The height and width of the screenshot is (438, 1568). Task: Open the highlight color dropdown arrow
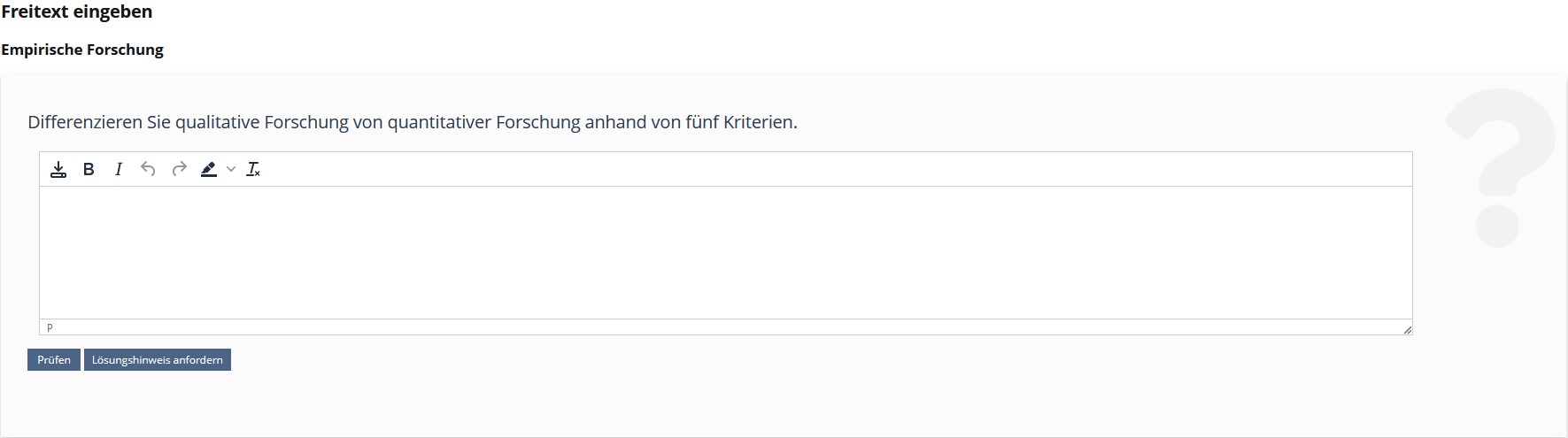coord(231,170)
